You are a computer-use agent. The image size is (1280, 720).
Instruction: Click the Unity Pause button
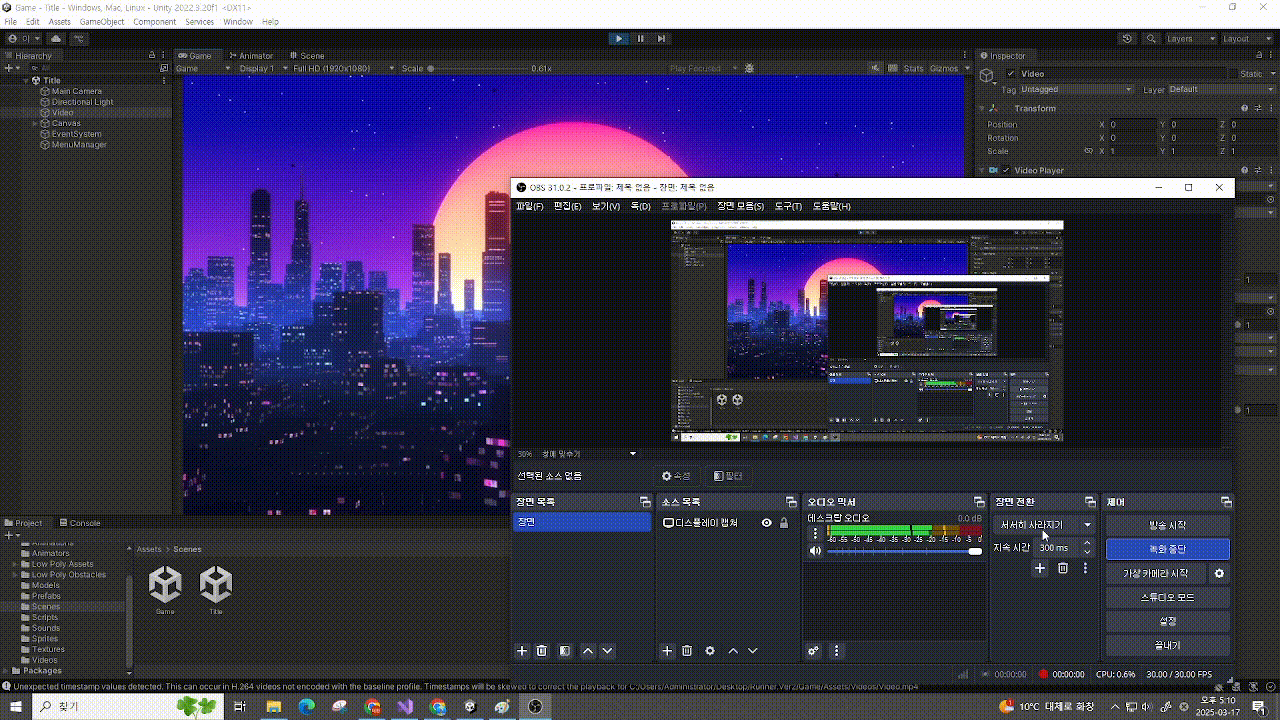pyautogui.click(x=640, y=38)
